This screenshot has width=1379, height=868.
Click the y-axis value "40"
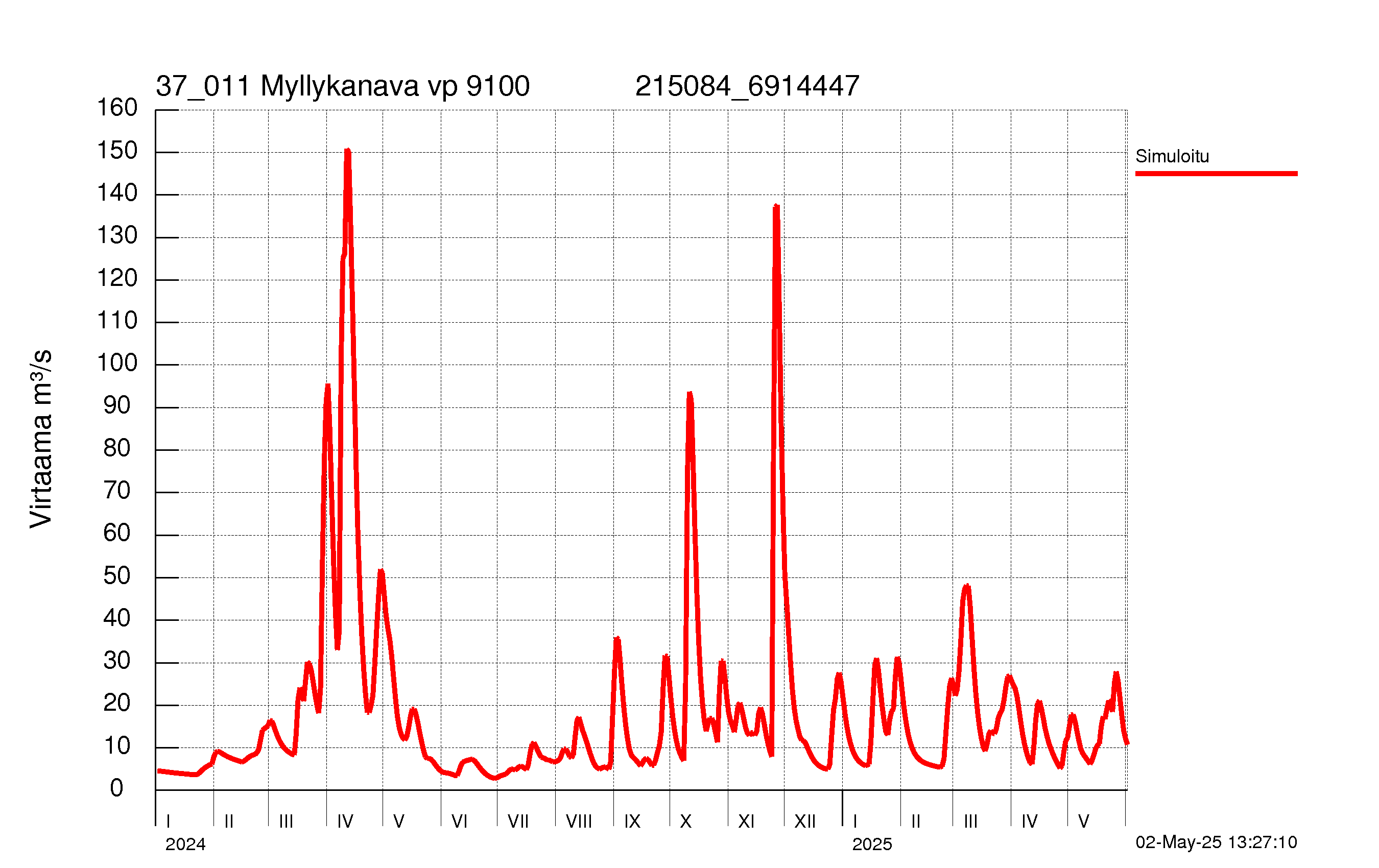pyautogui.click(x=117, y=618)
